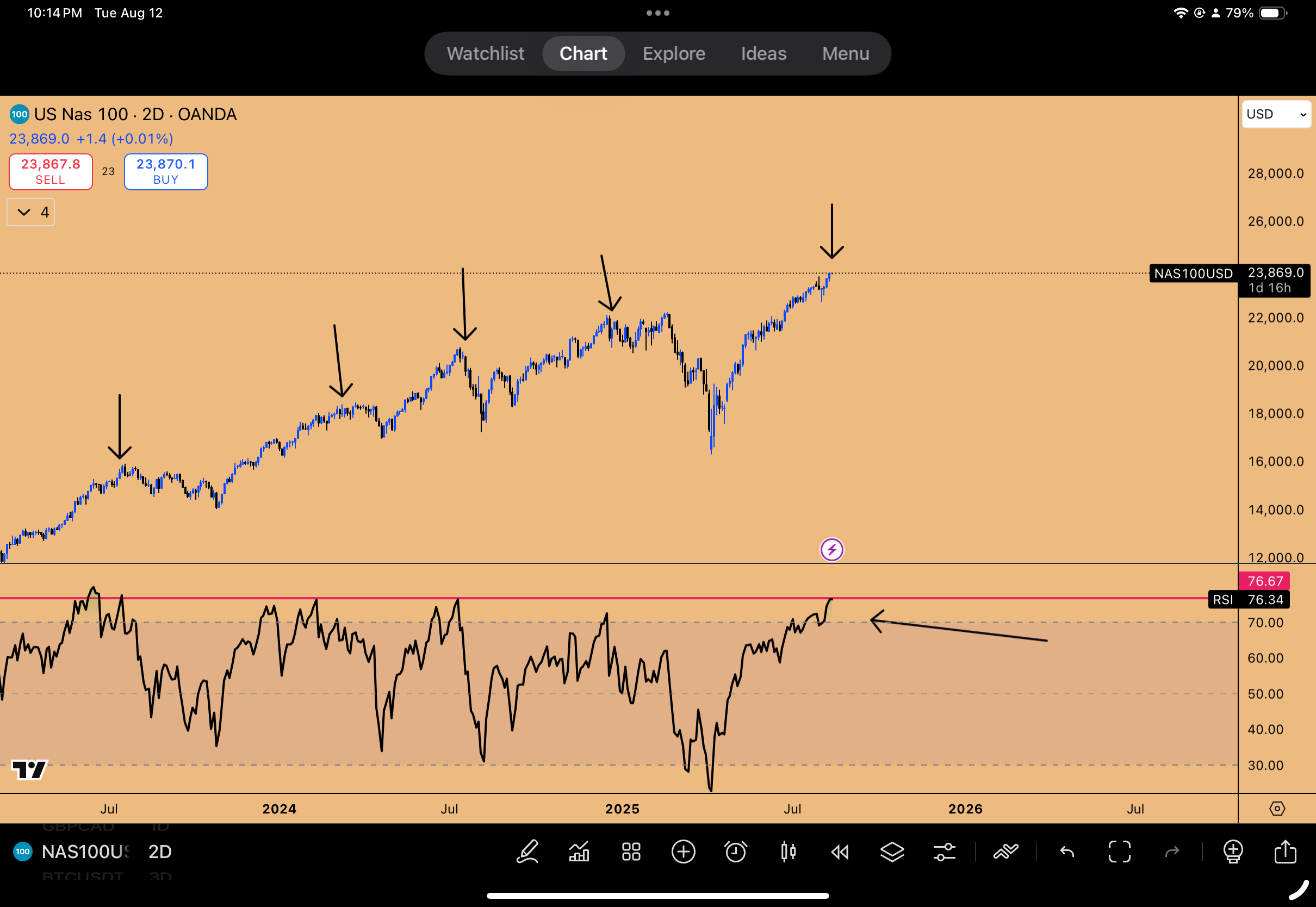
Task: Open the indicators chart icon
Action: point(579,852)
